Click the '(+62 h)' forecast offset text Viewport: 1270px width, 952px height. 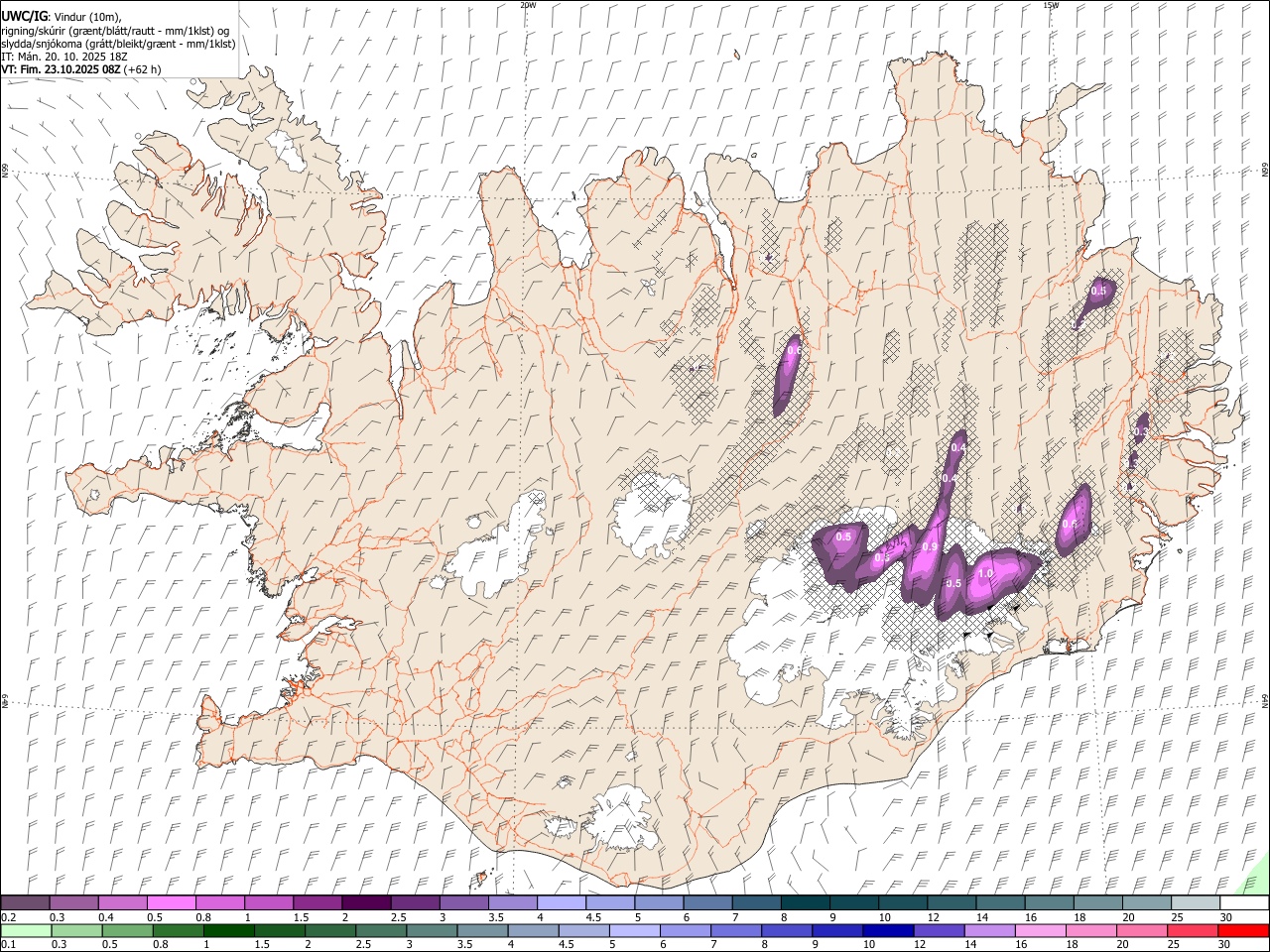143,69
